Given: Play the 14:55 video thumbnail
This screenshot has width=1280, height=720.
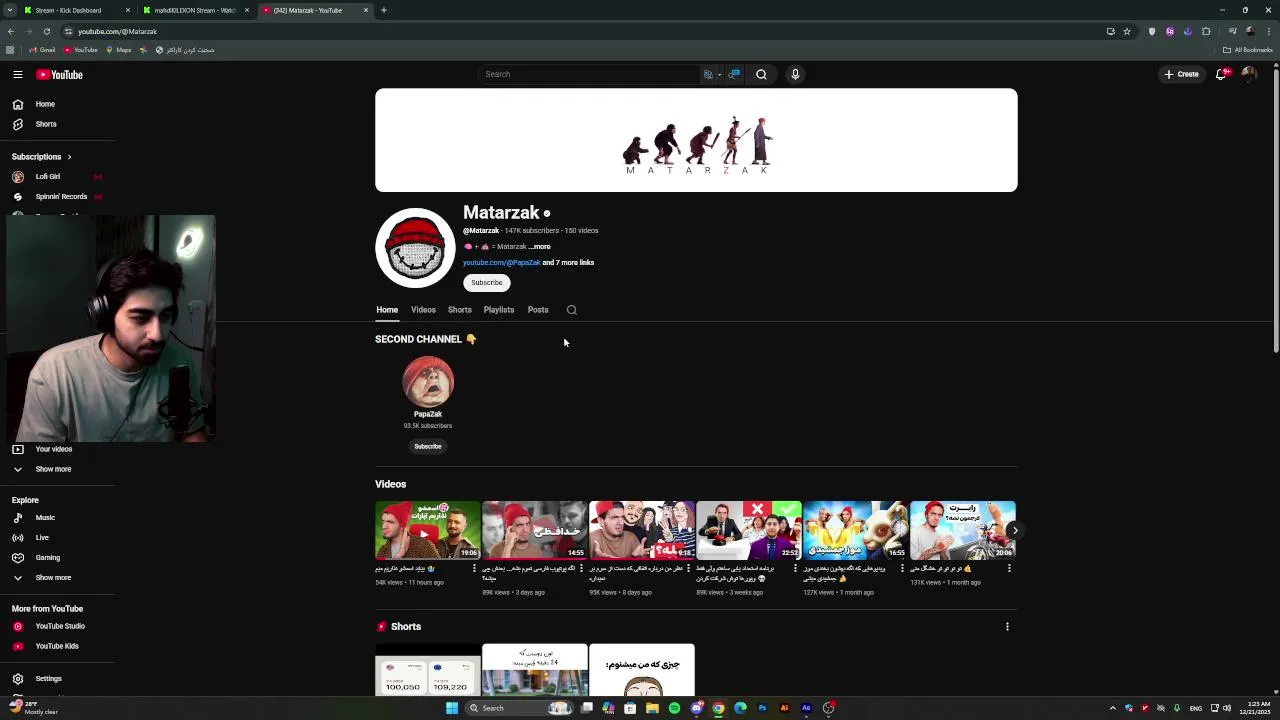Looking at the screenshot, I should point(534,530).
